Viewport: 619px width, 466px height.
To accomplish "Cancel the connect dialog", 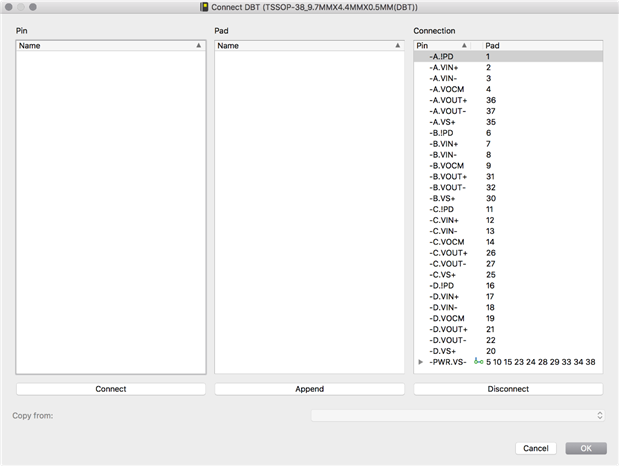I will click(536, 448).
